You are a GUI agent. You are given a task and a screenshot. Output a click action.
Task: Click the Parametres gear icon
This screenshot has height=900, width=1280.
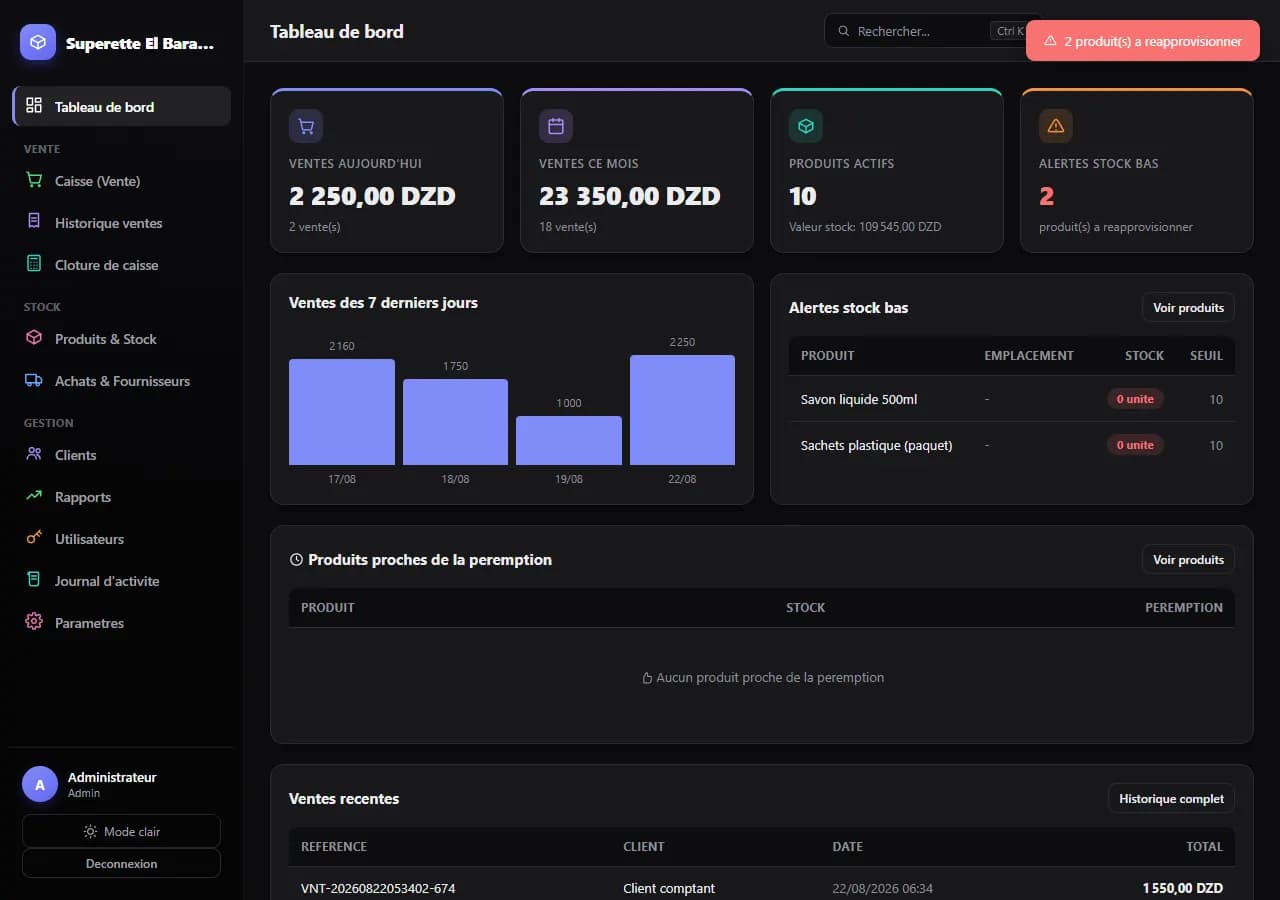34,623
